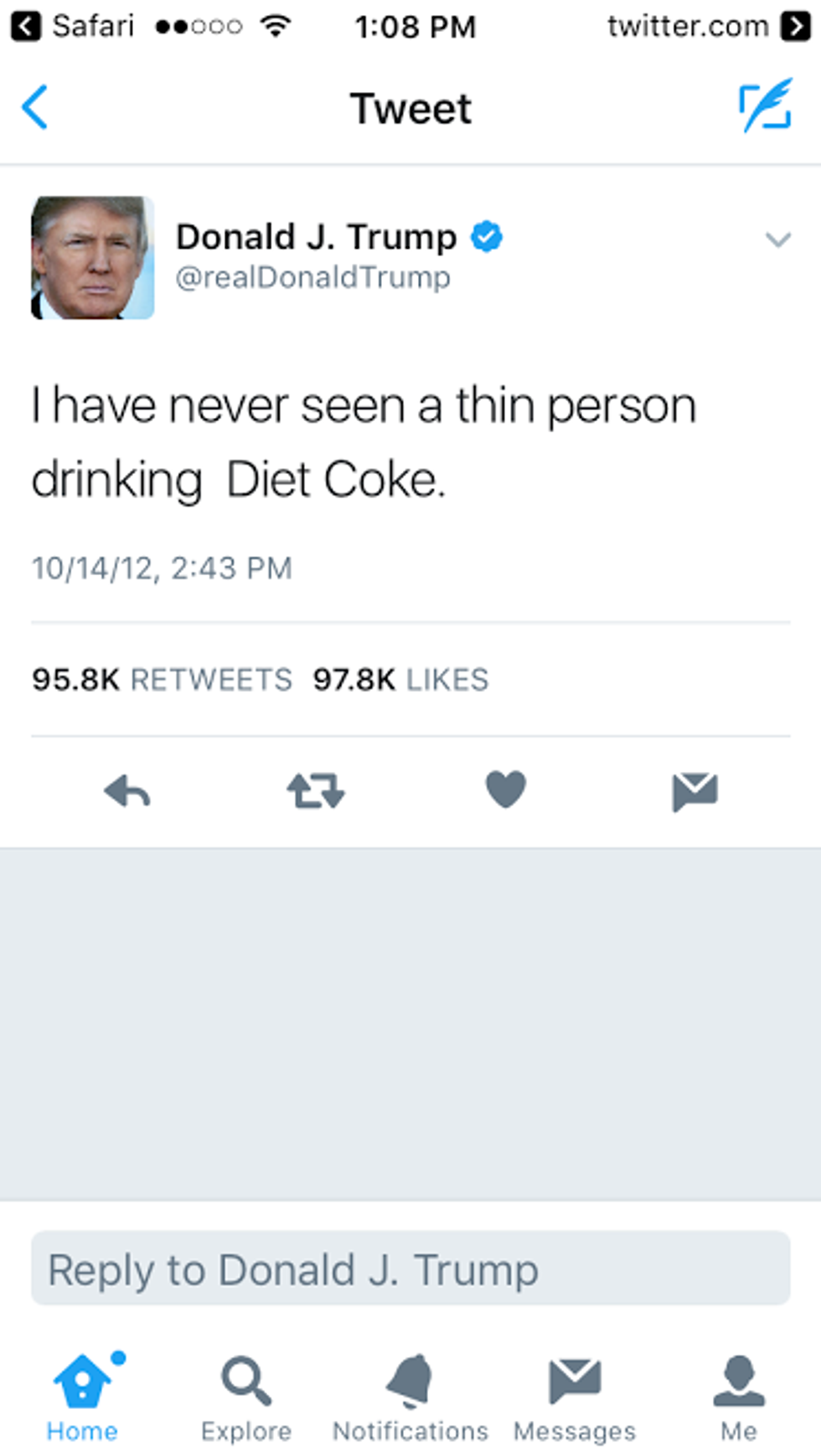Open the @realDonaldTrump handle link
The width and height of the screenshot is (821, 1456).
point(312,277)
